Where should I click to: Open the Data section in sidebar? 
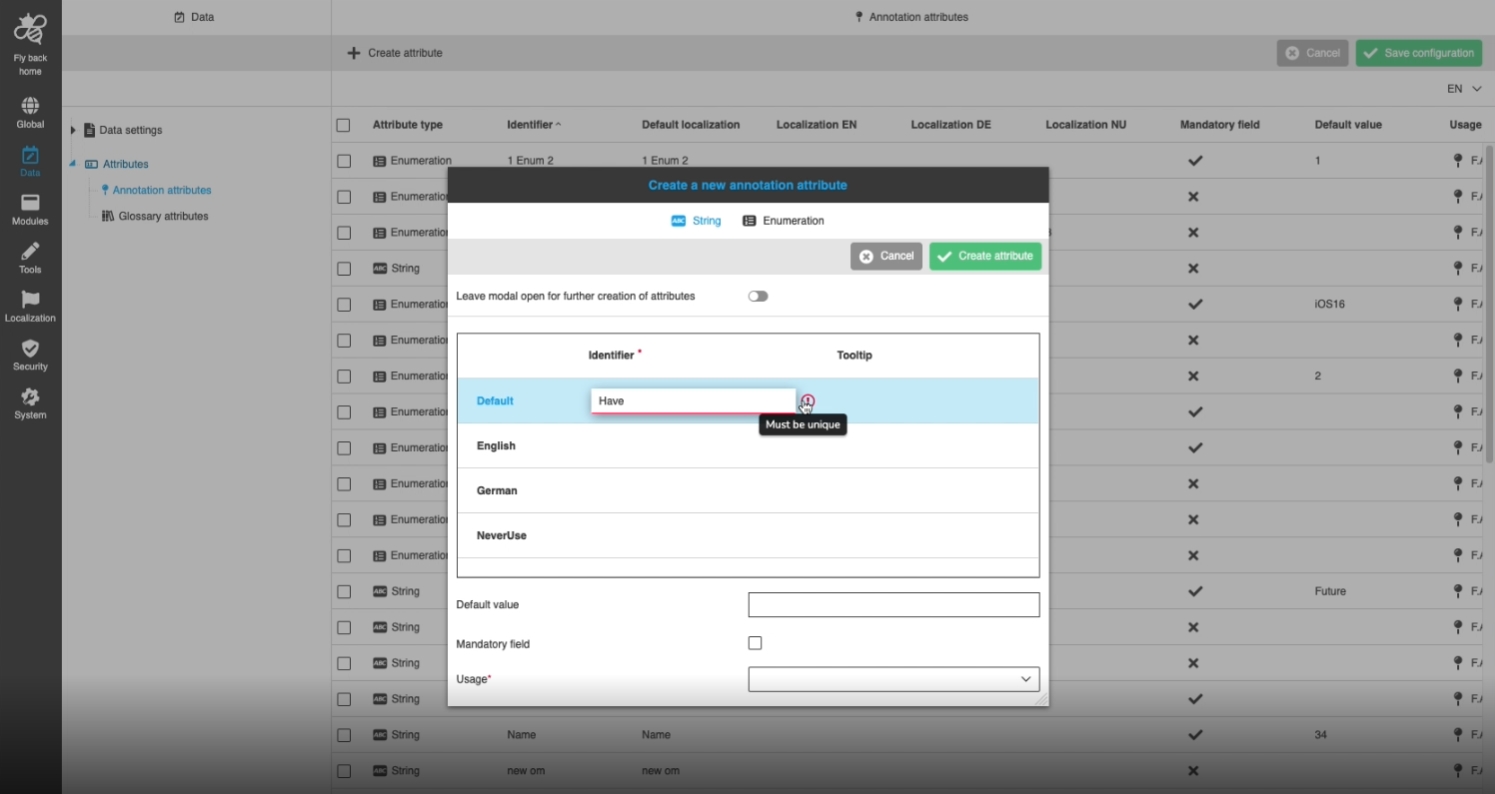pyautogui.click(x=30, y=162)
